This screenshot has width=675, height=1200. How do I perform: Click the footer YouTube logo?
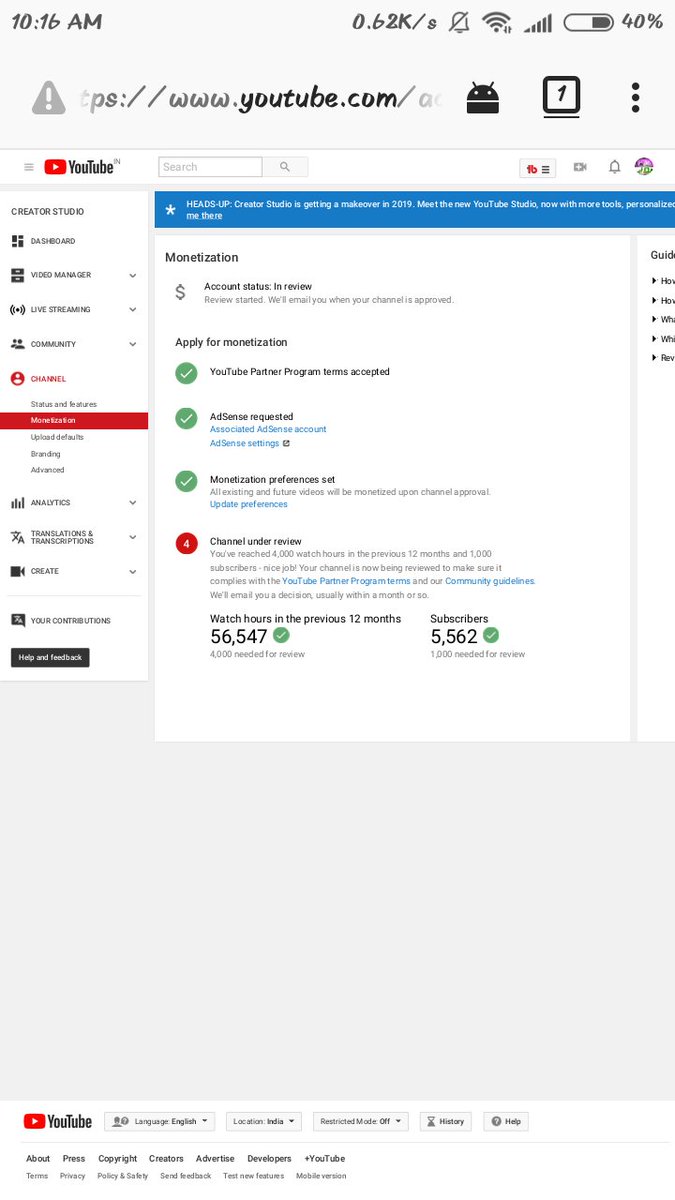pos(58,1122)
